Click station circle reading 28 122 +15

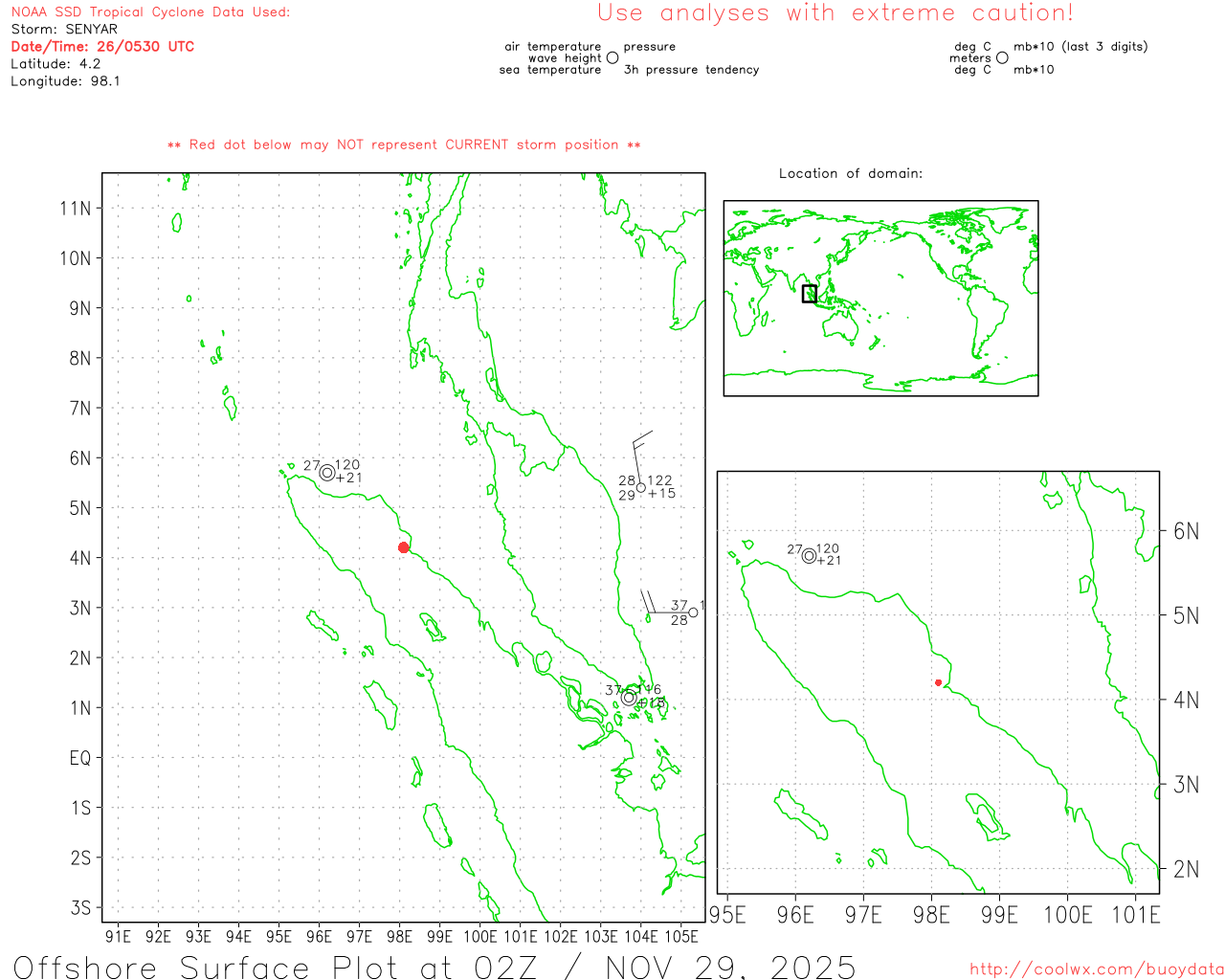(641, 488)
